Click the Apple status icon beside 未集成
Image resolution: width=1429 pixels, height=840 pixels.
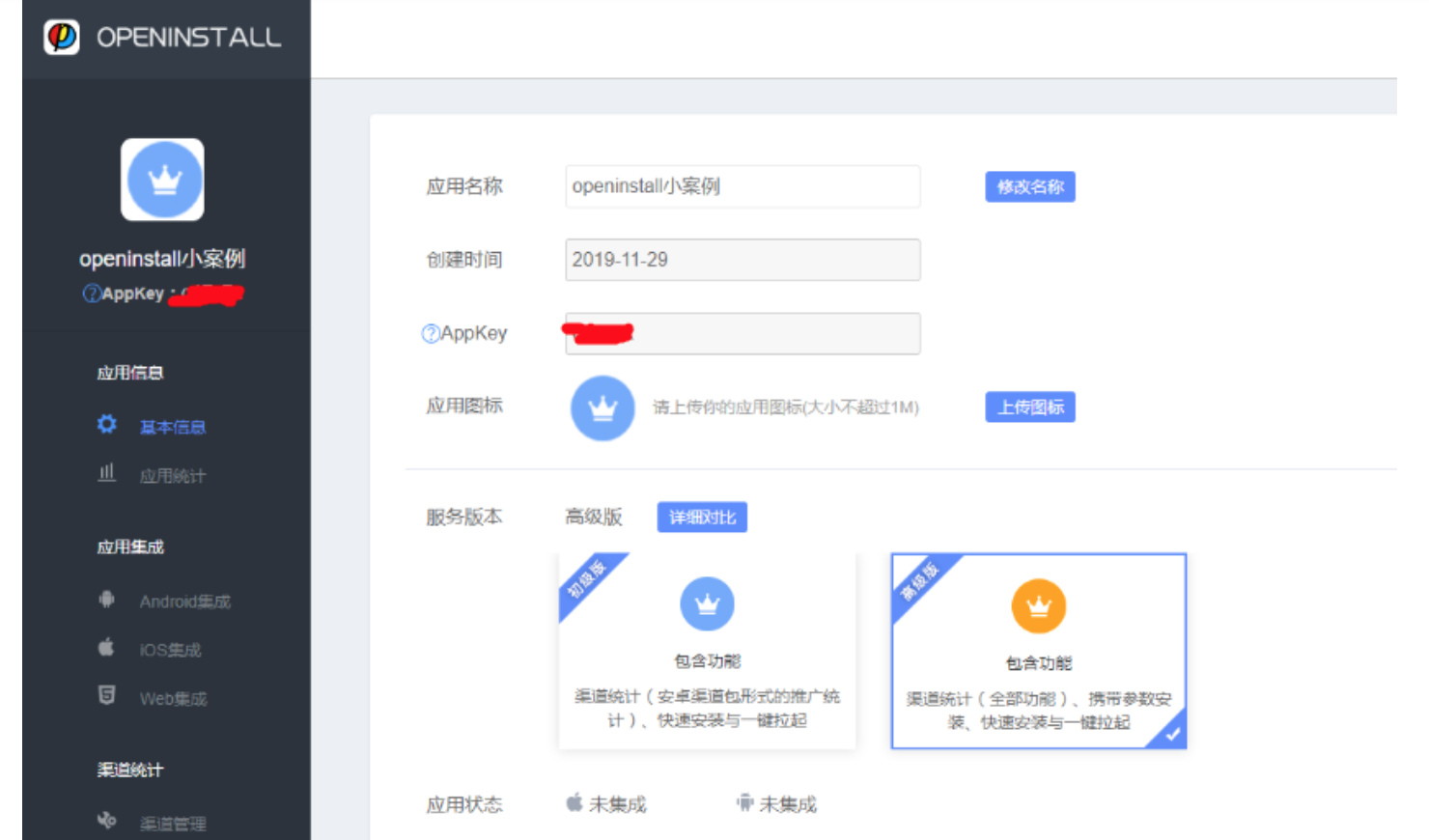[x=574, y=802]
